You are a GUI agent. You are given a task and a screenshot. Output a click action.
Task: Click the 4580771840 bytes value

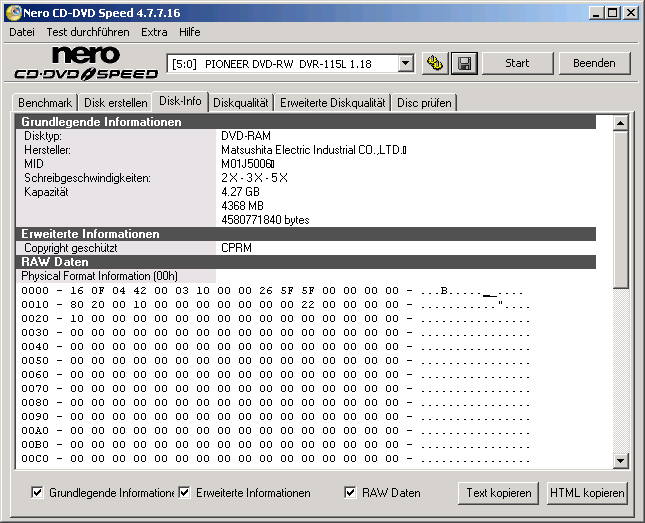(x=265, y=220)
